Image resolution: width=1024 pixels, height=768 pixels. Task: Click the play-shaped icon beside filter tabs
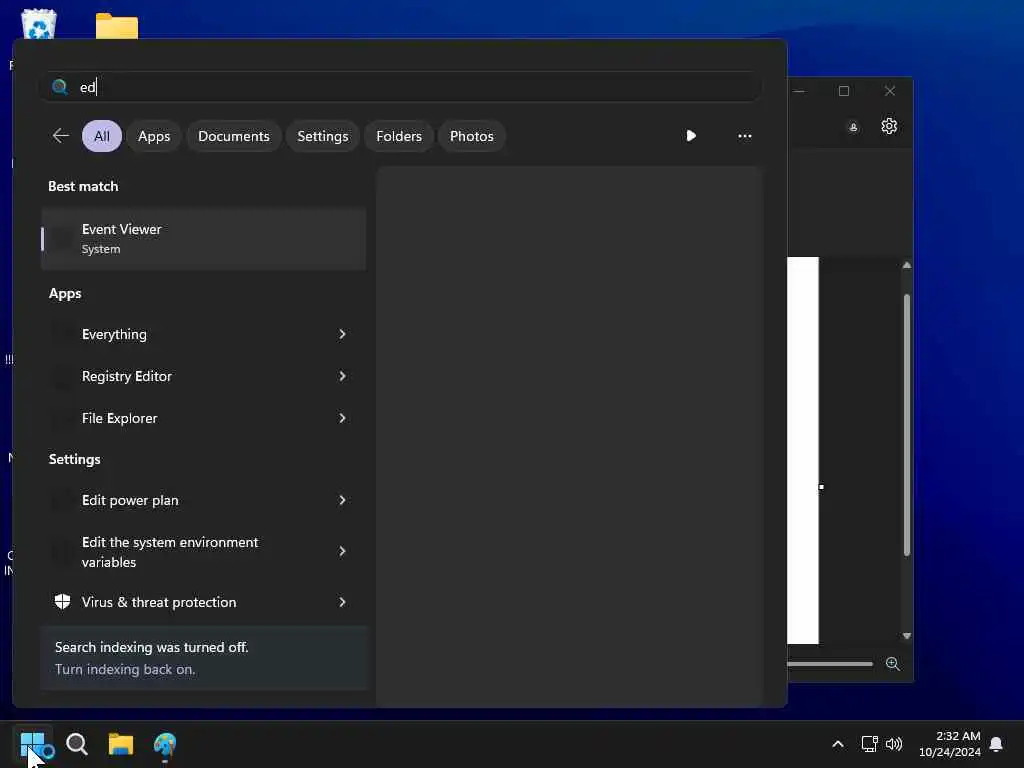click(x=691, y=136)
